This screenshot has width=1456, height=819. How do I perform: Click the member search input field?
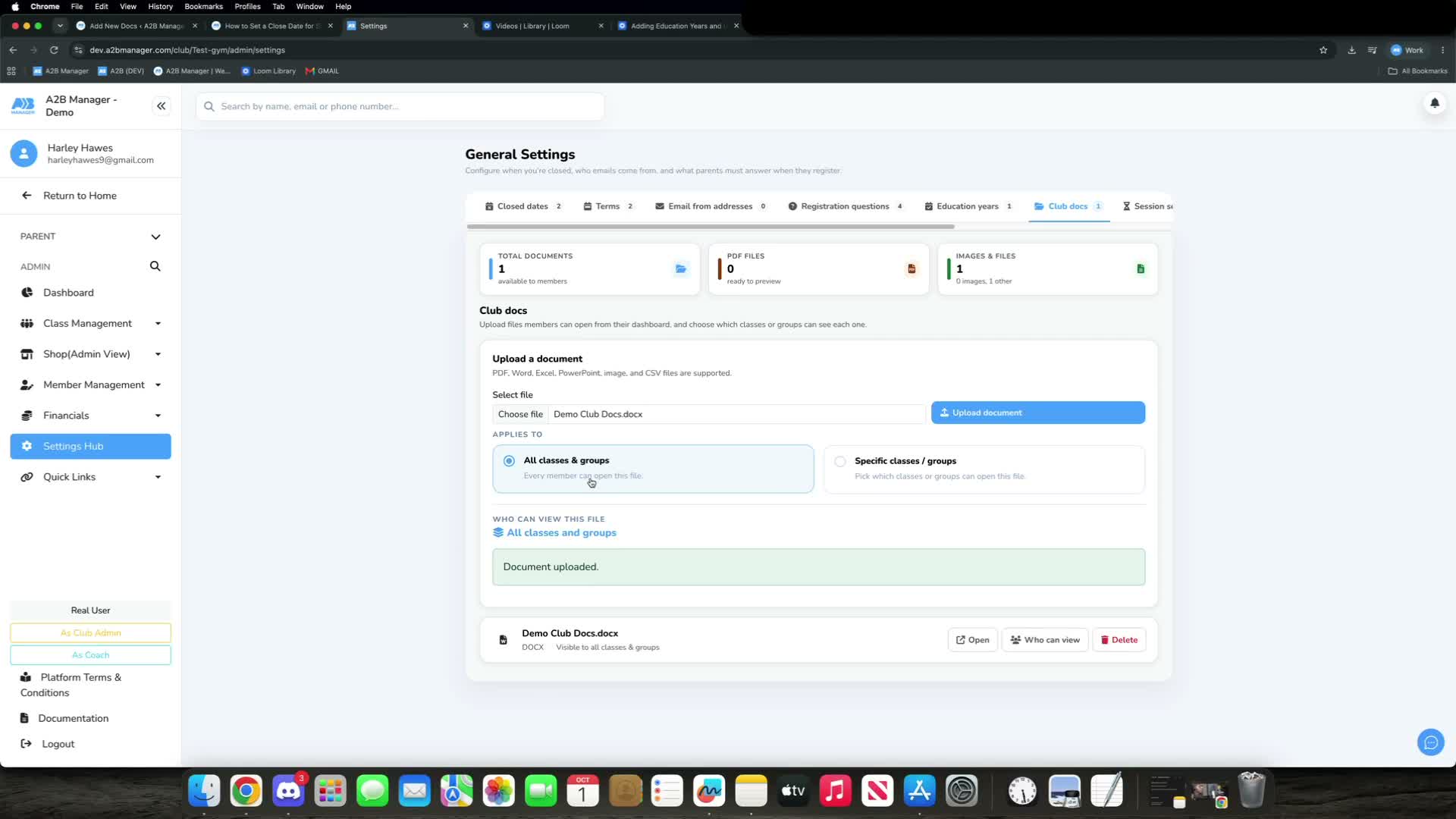[x=400, y=106]
